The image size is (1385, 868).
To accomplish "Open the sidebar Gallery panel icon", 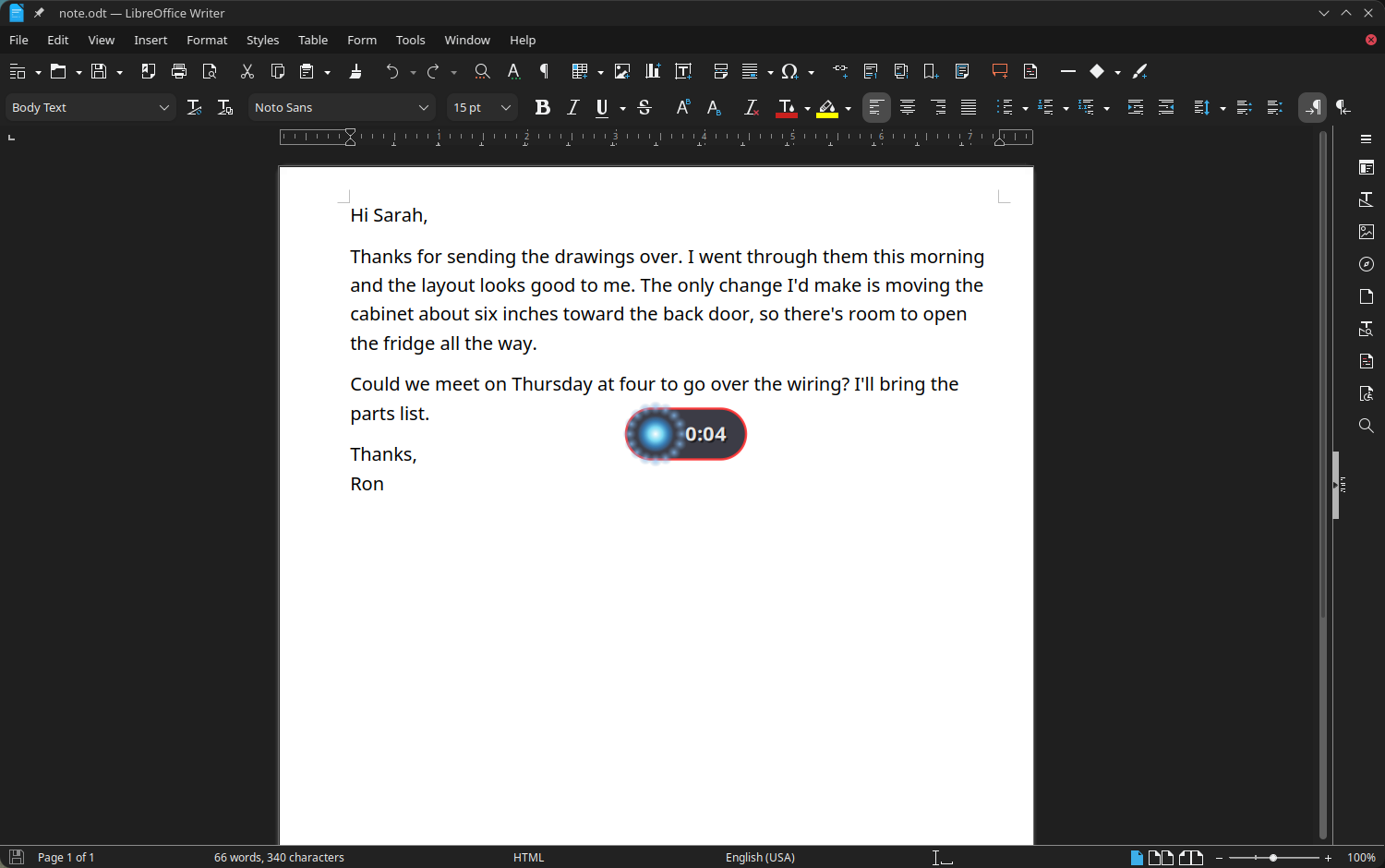I will coord(1367,232).
